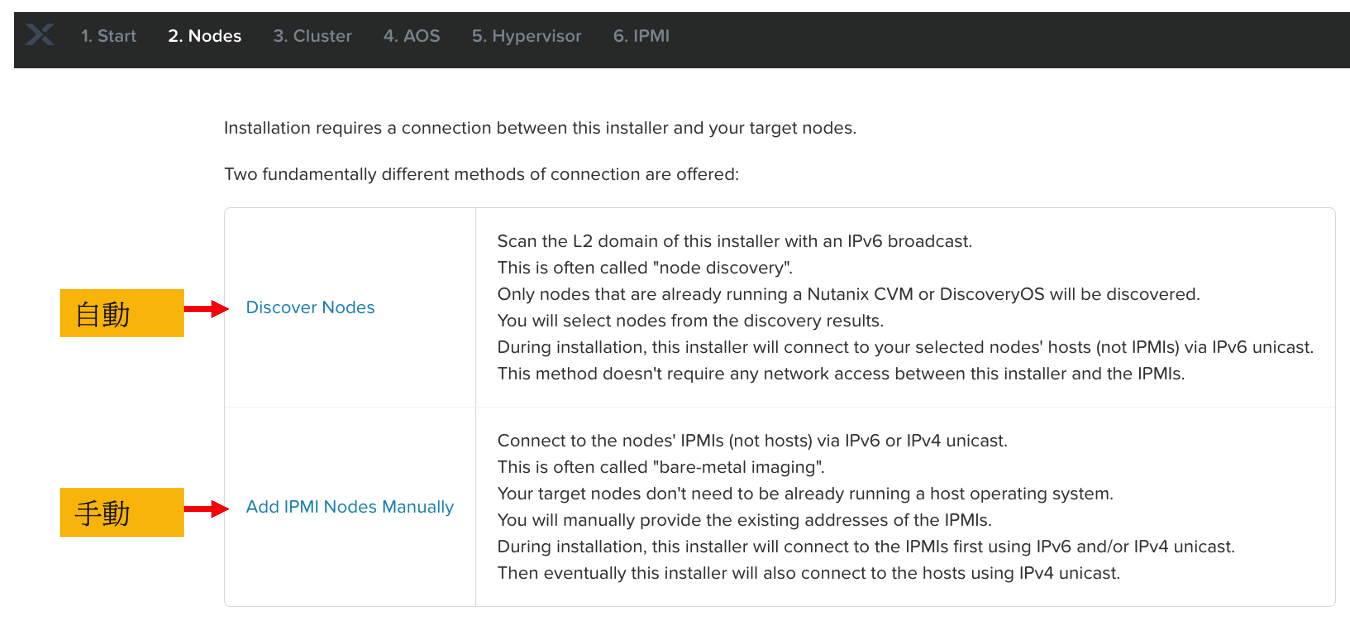Click the yellow 自動 annotation label
Viewport: 1350px width, 618px height.
(x=122, y=313)
